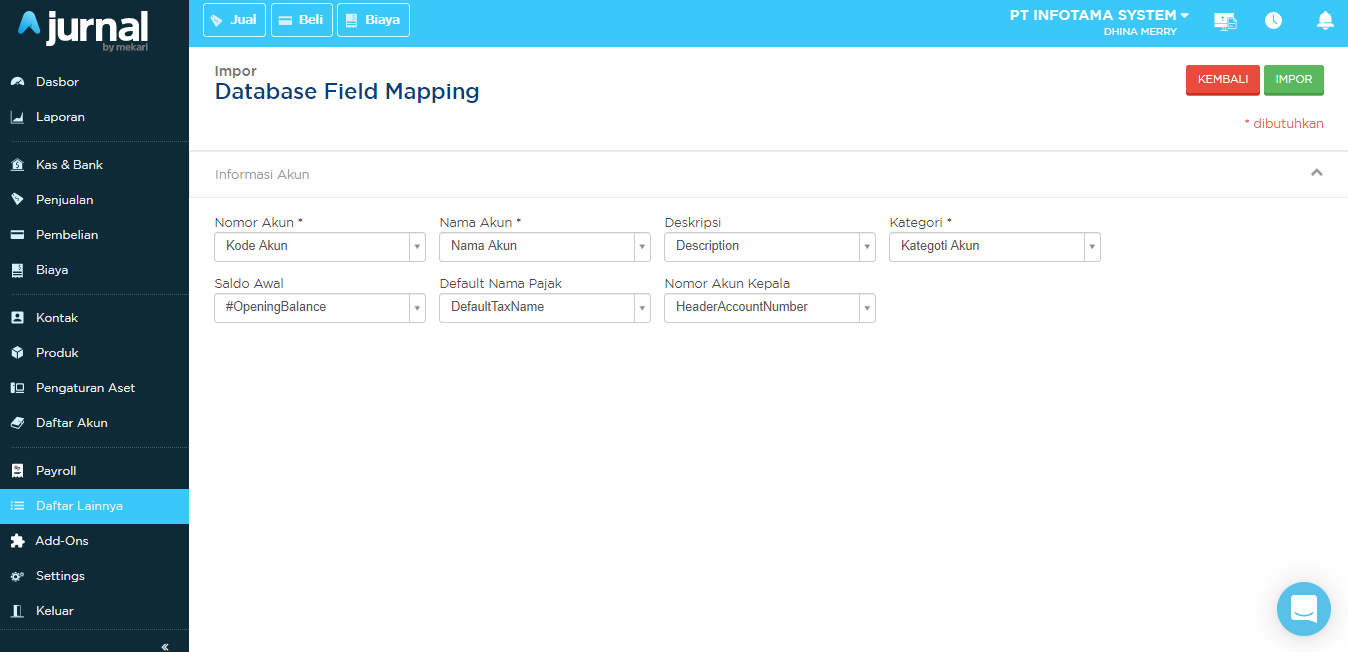Click the Beli quick-action button

tap(302, 20)
